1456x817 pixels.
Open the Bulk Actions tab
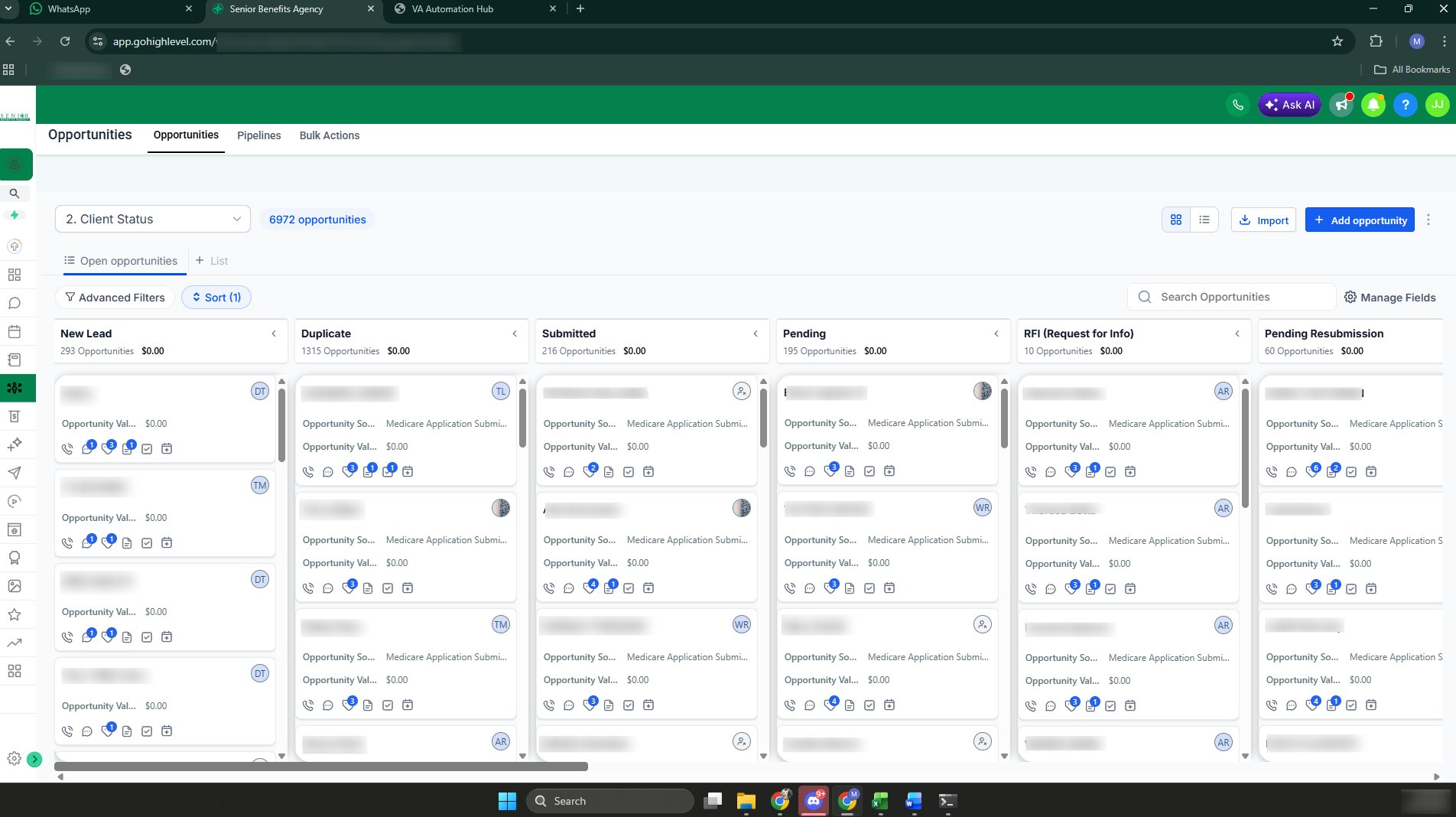(329, 135)
